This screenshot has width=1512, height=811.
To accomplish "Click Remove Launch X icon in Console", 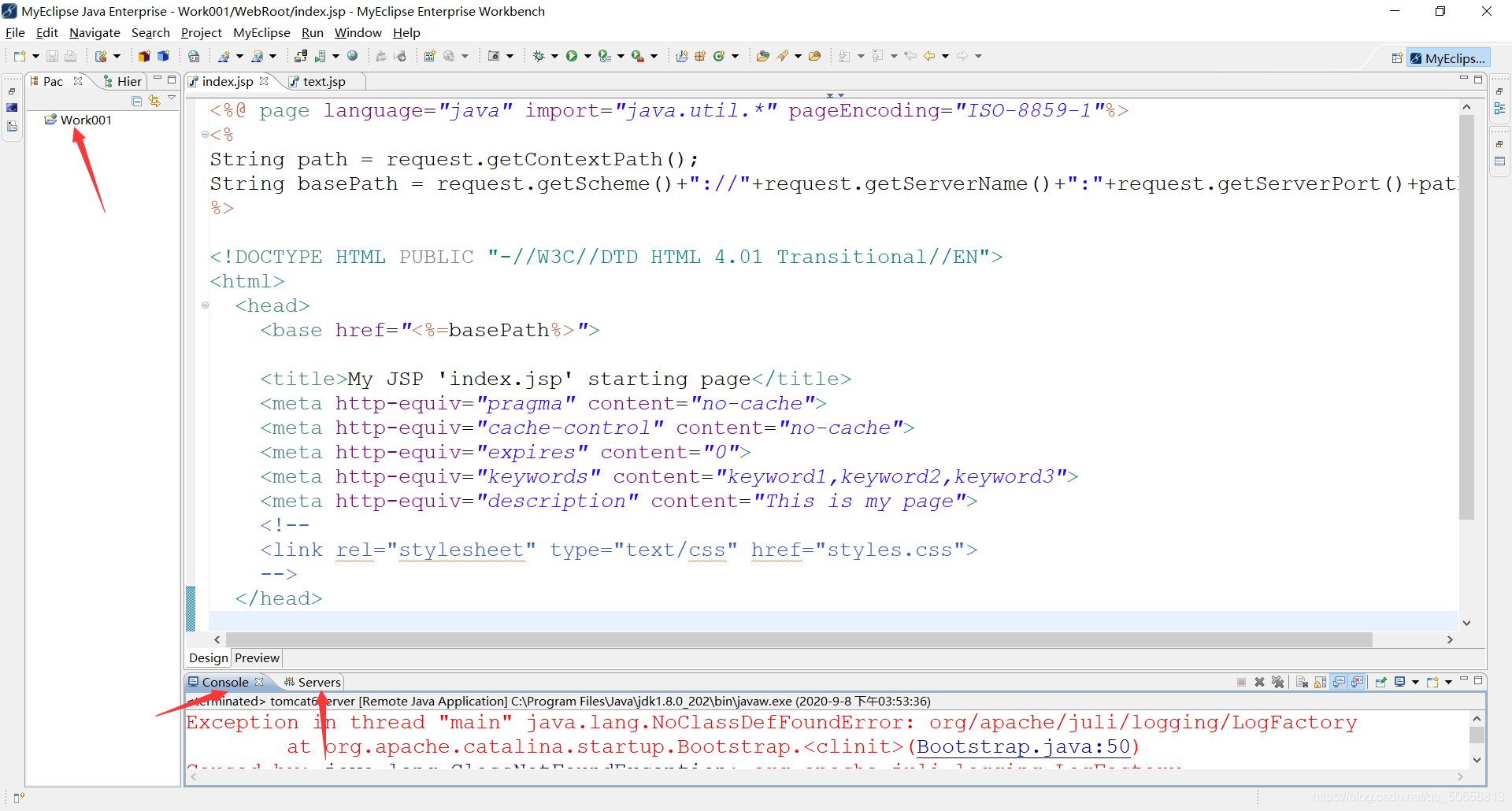I will (1259, 682).
